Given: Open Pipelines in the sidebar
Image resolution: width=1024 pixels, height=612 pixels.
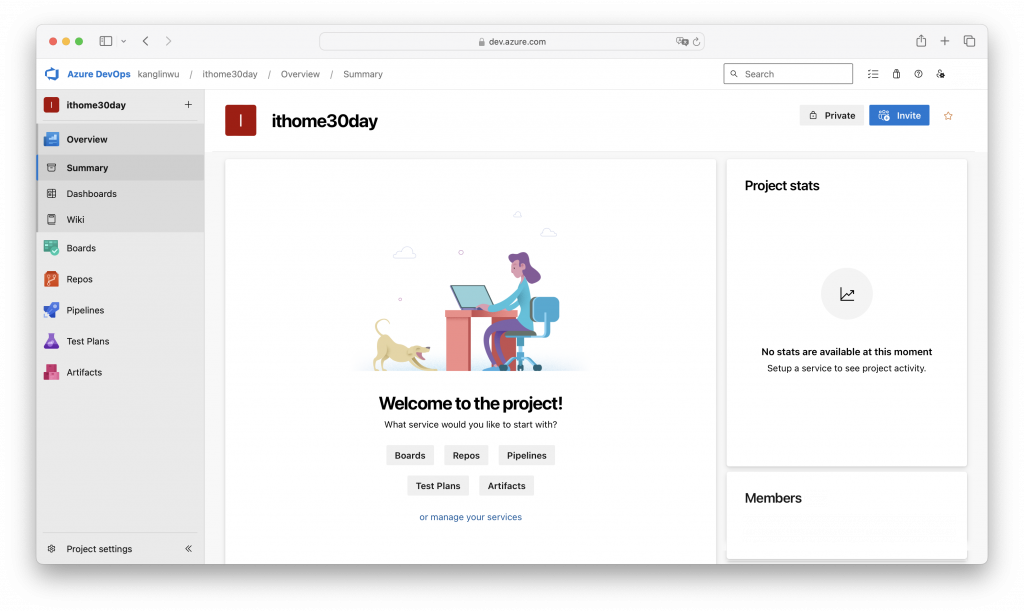Looking at the screenshot, I should pyautogui.click(x=121, y=310).
